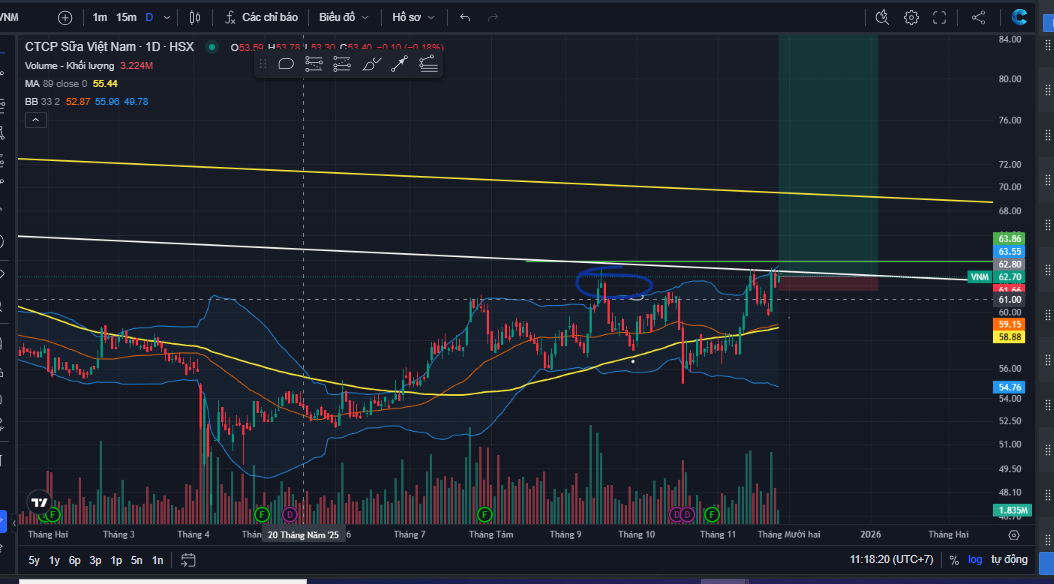Open the candlestick chart style icon

click(194, 17)
